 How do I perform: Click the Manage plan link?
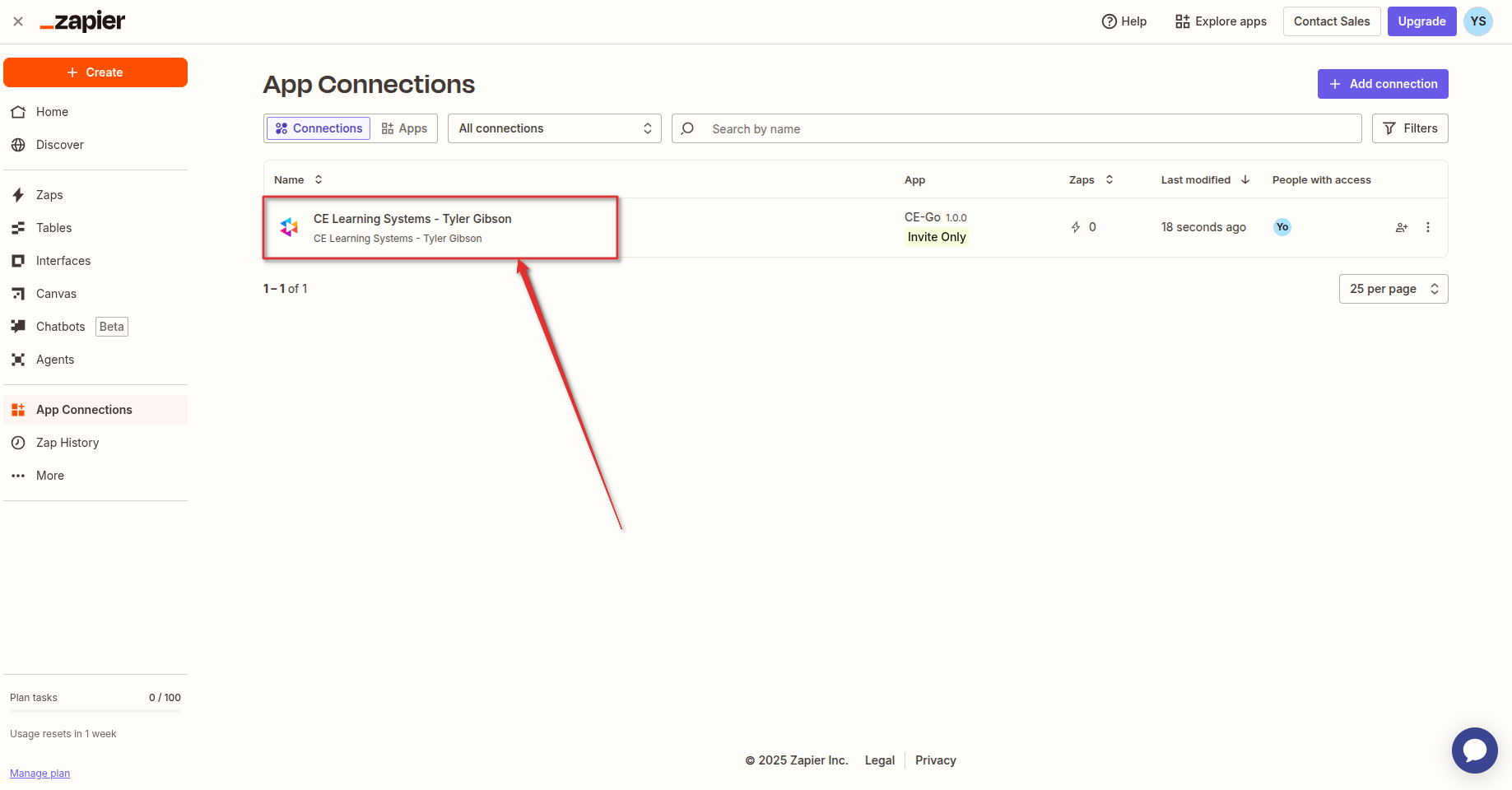click(40, 774)
